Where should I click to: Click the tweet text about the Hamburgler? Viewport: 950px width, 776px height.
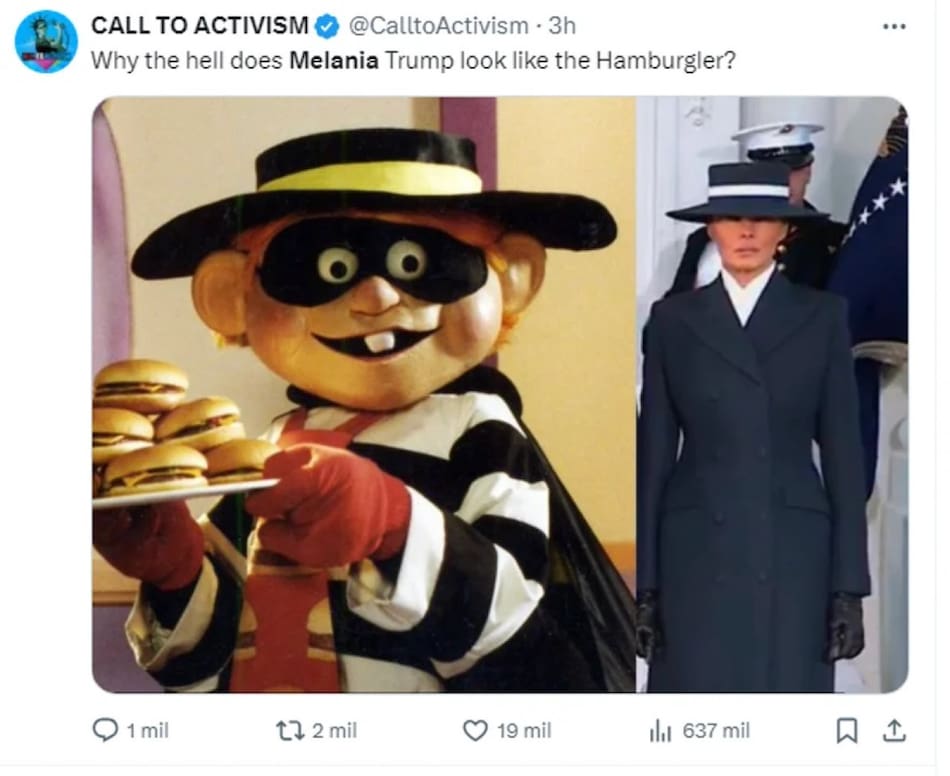point(413,61)
